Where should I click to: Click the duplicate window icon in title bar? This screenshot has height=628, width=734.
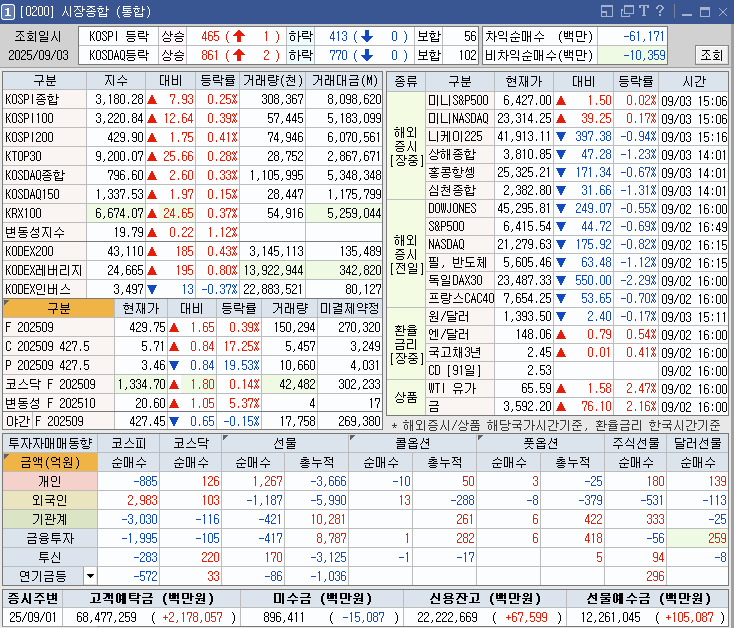coord(627,11)
